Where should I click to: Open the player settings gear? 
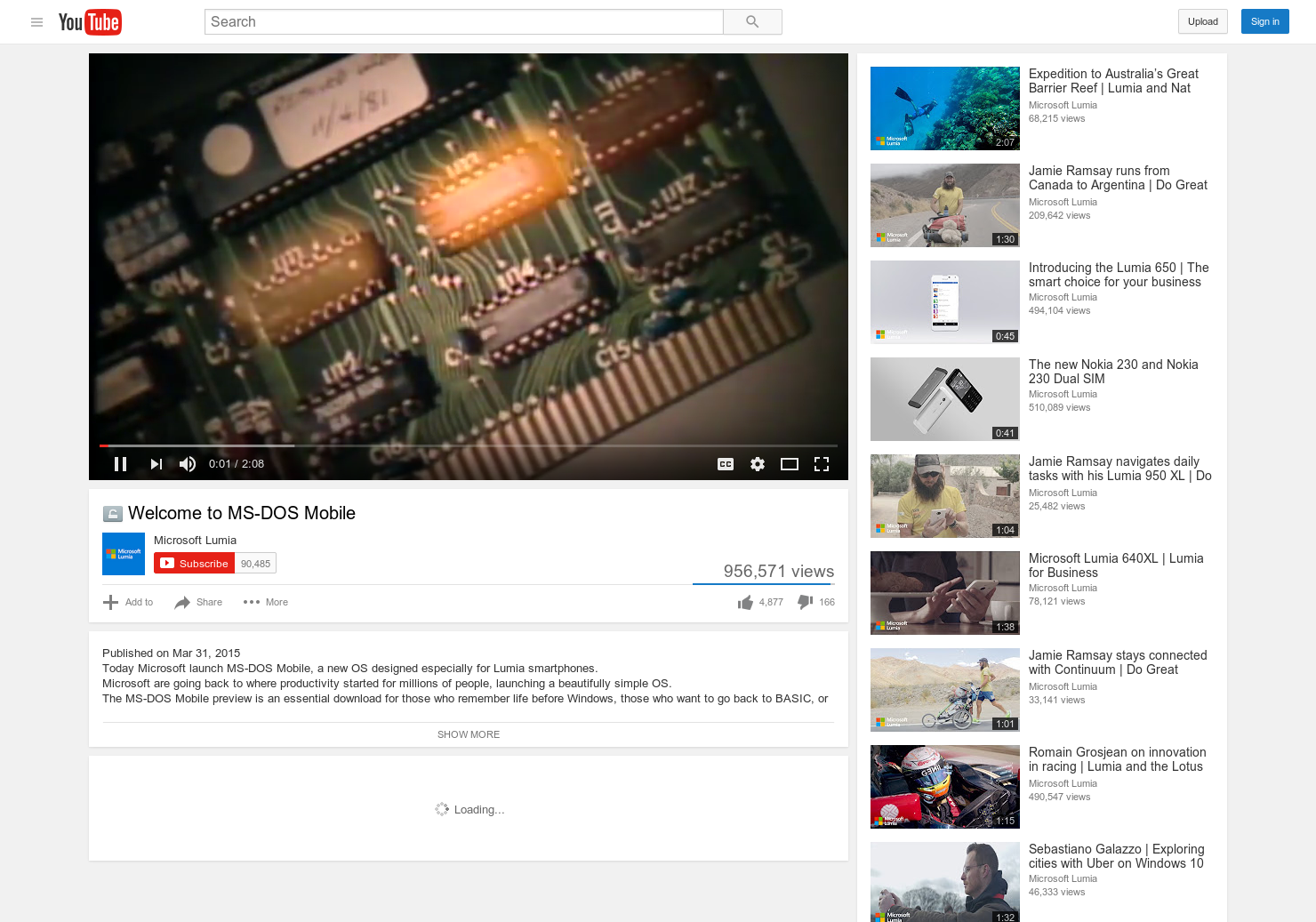[x=758, y=464]
